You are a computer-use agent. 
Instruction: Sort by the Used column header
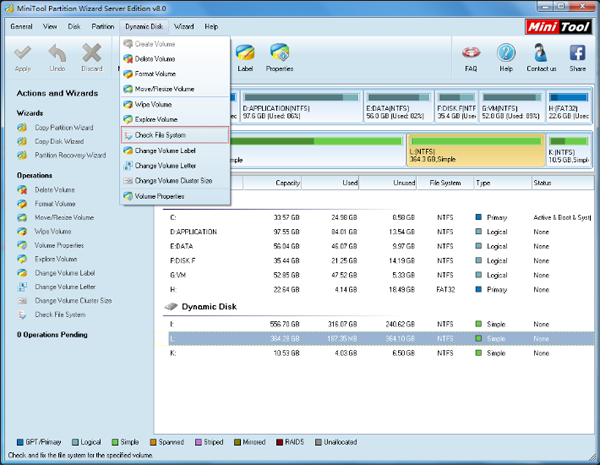(330, 183)
